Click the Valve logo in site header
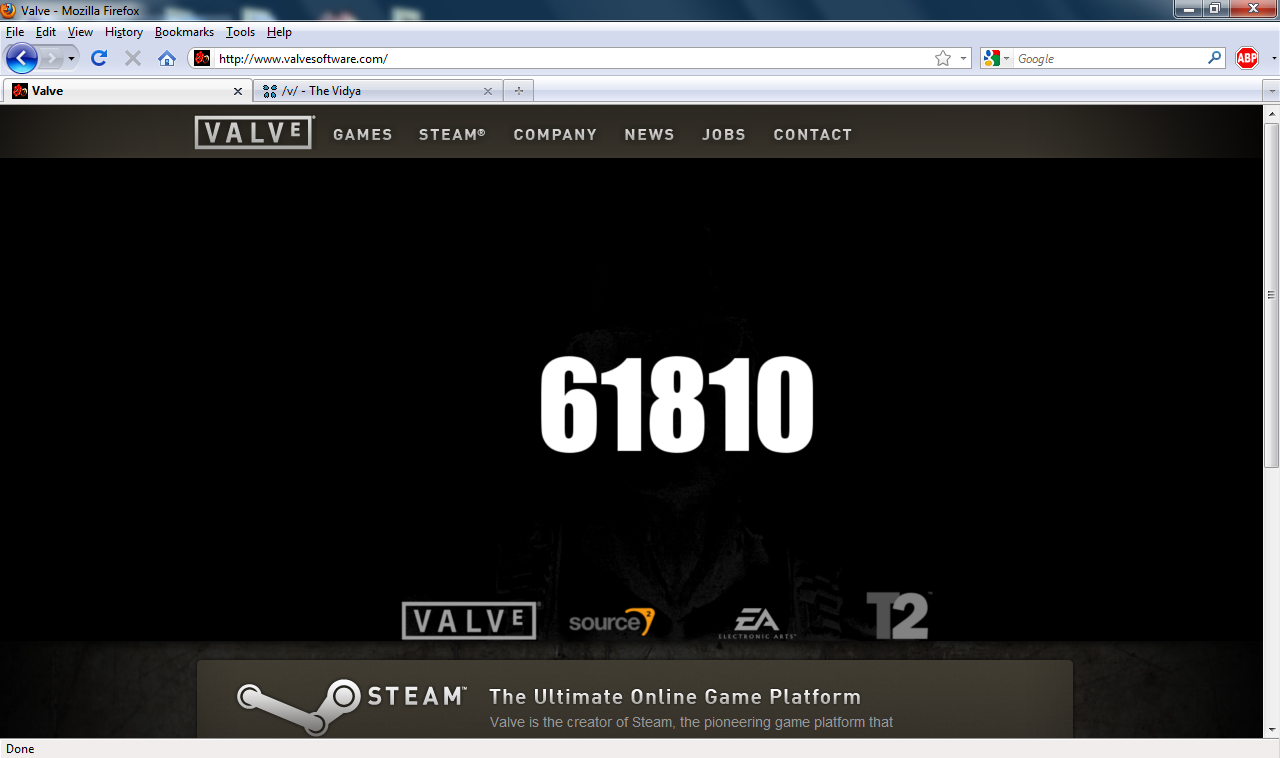The height and width of the screenshot is (758, 1280). pos(254,133)
